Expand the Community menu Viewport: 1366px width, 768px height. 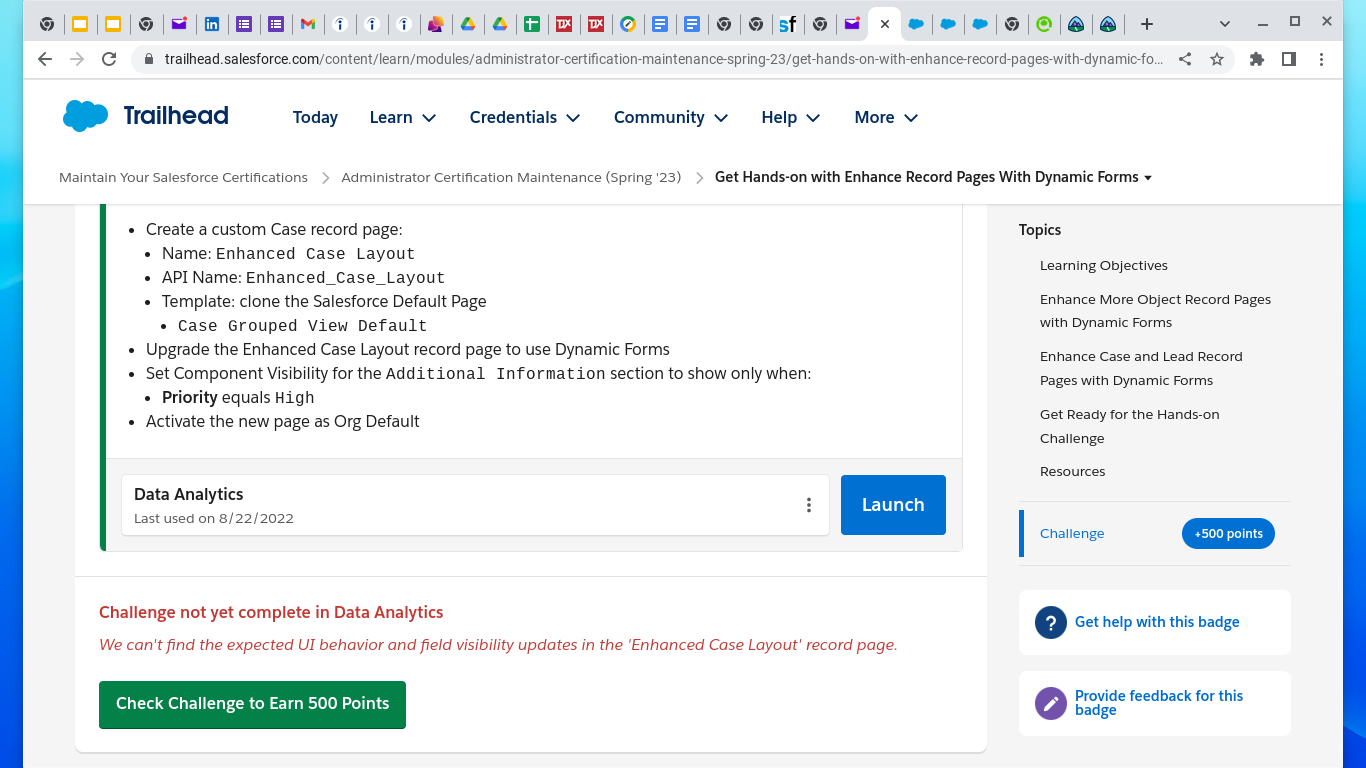[x=672, y=117]
